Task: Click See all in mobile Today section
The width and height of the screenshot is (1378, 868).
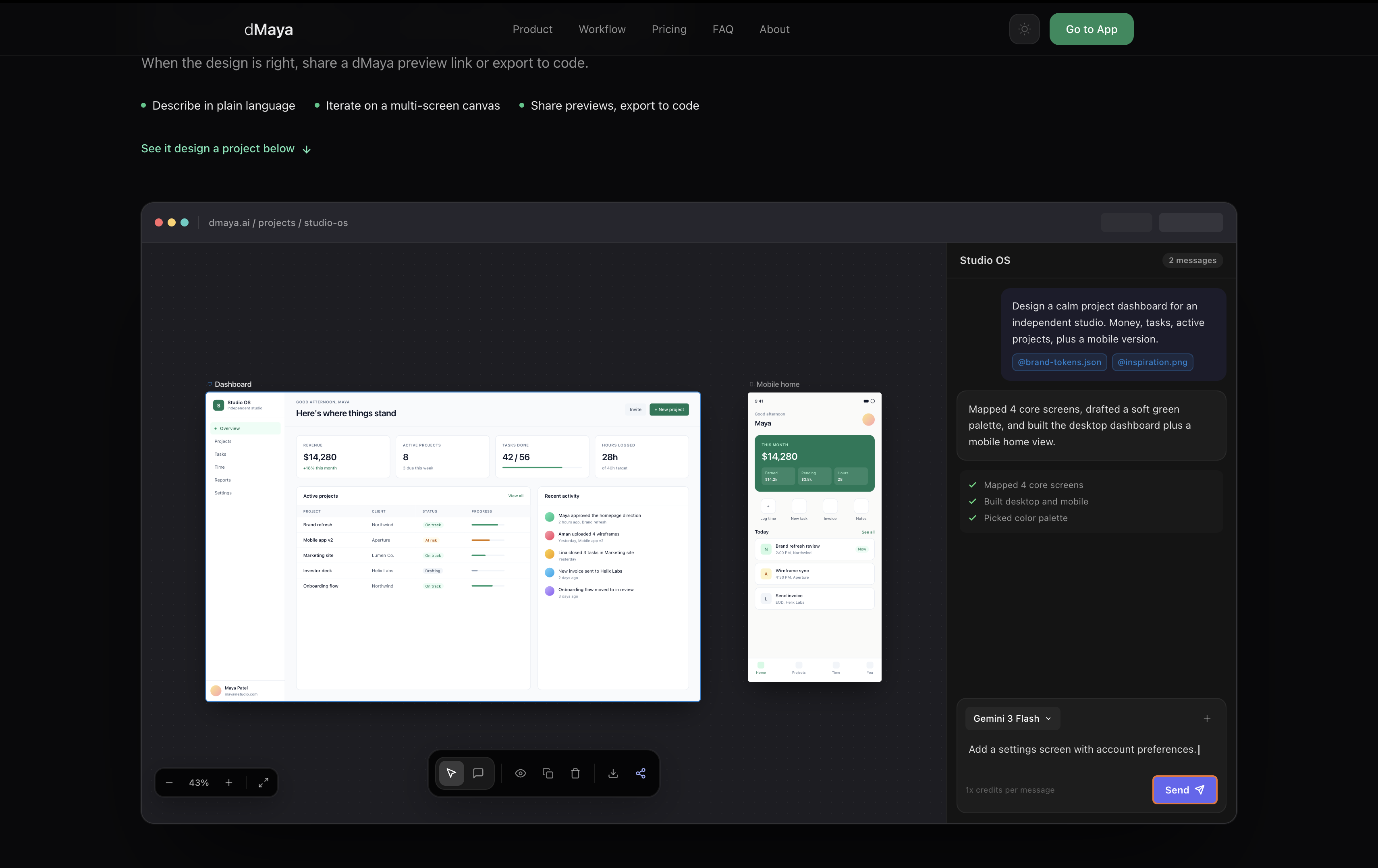Action: (867, 532)
